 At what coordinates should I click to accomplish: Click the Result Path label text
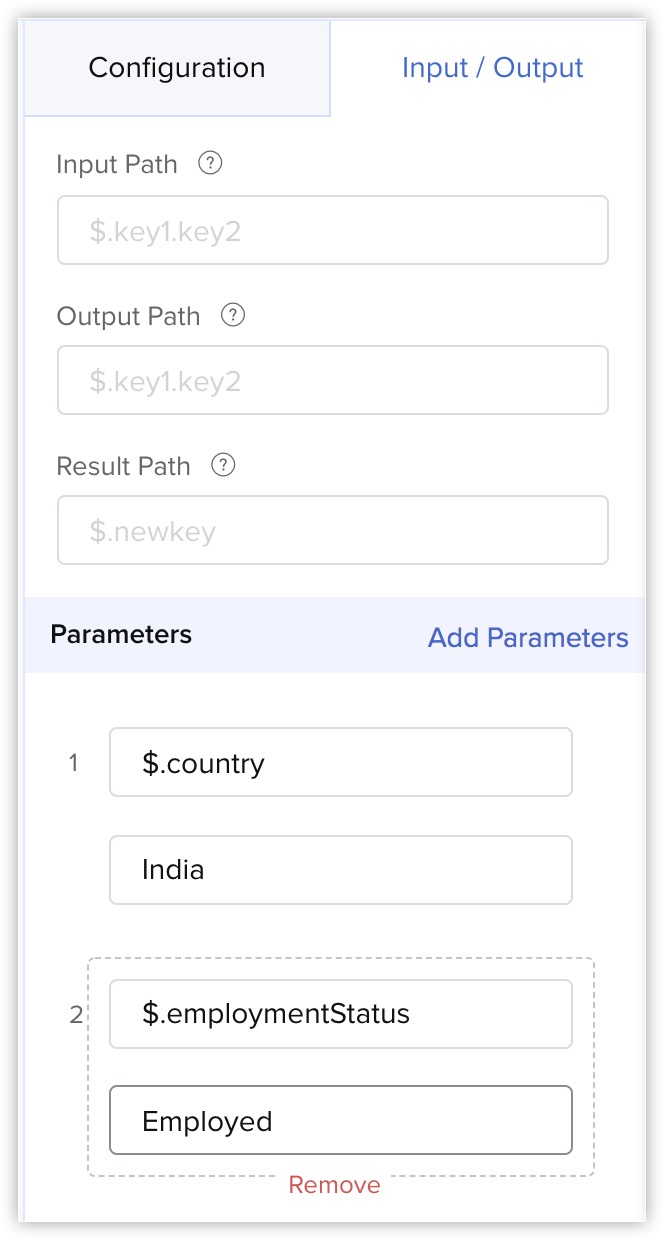[123, 467]
